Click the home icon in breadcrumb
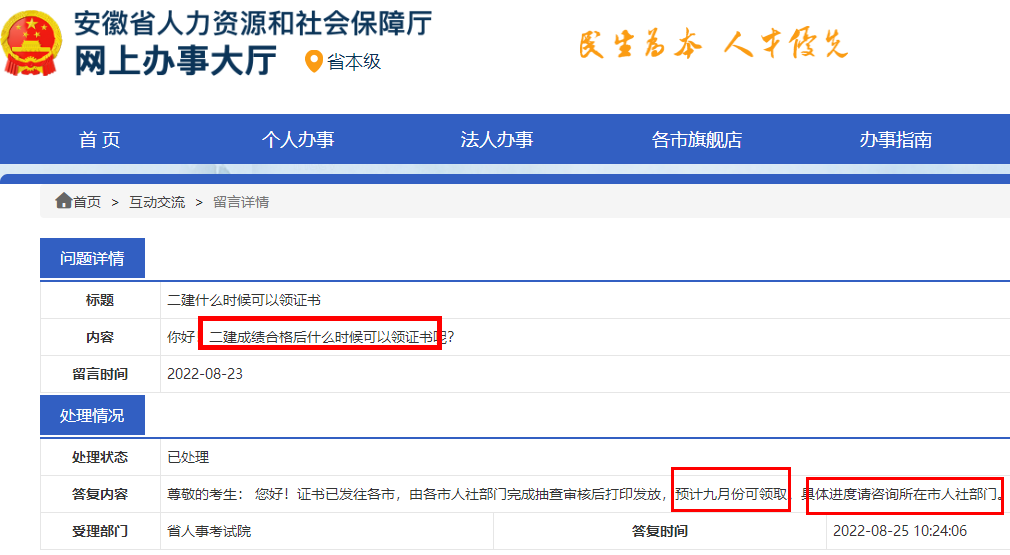This screenshot has width=1010, height=555. [63, 201]
